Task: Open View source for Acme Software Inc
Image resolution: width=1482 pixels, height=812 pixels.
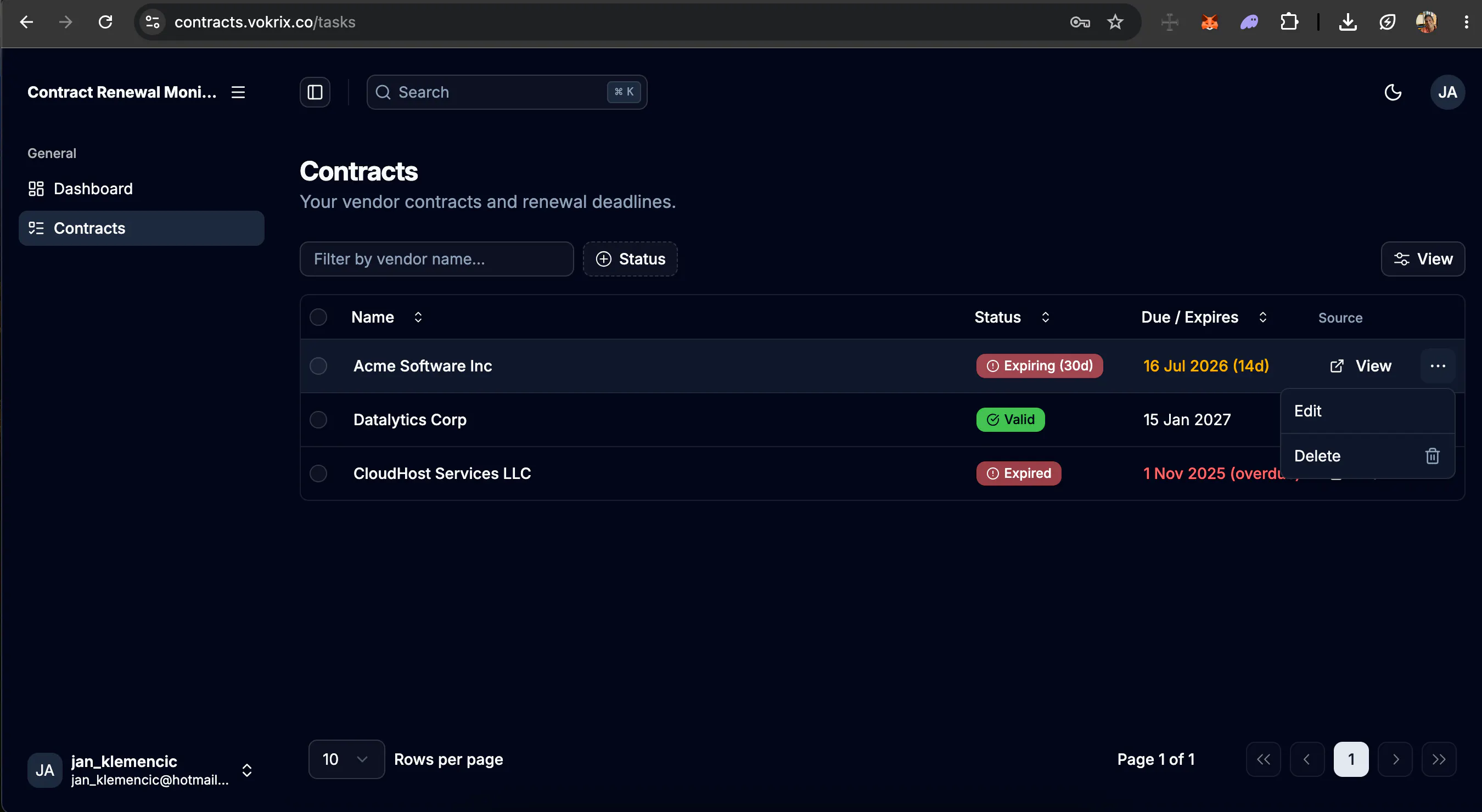Action: [1361, 366]
